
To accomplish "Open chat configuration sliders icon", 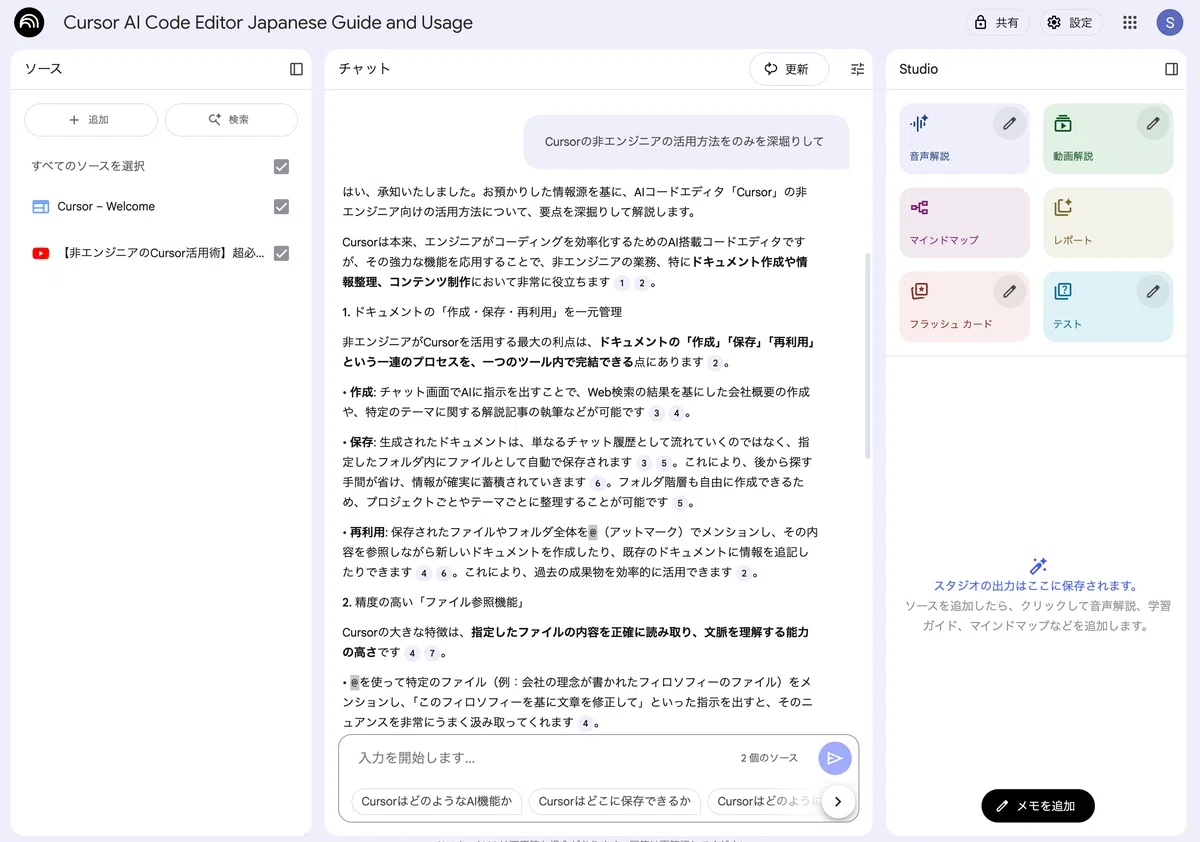I will tap(858, 69).
